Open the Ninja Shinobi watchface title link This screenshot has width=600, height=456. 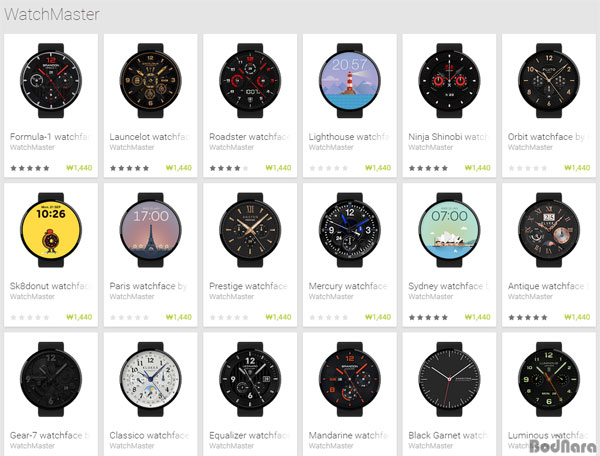[448, 137]
